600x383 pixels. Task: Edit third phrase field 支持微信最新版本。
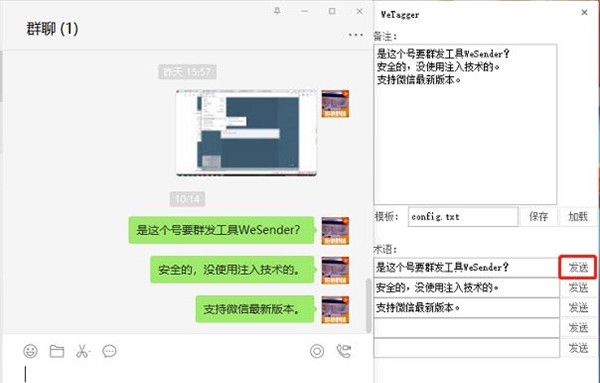466,308
